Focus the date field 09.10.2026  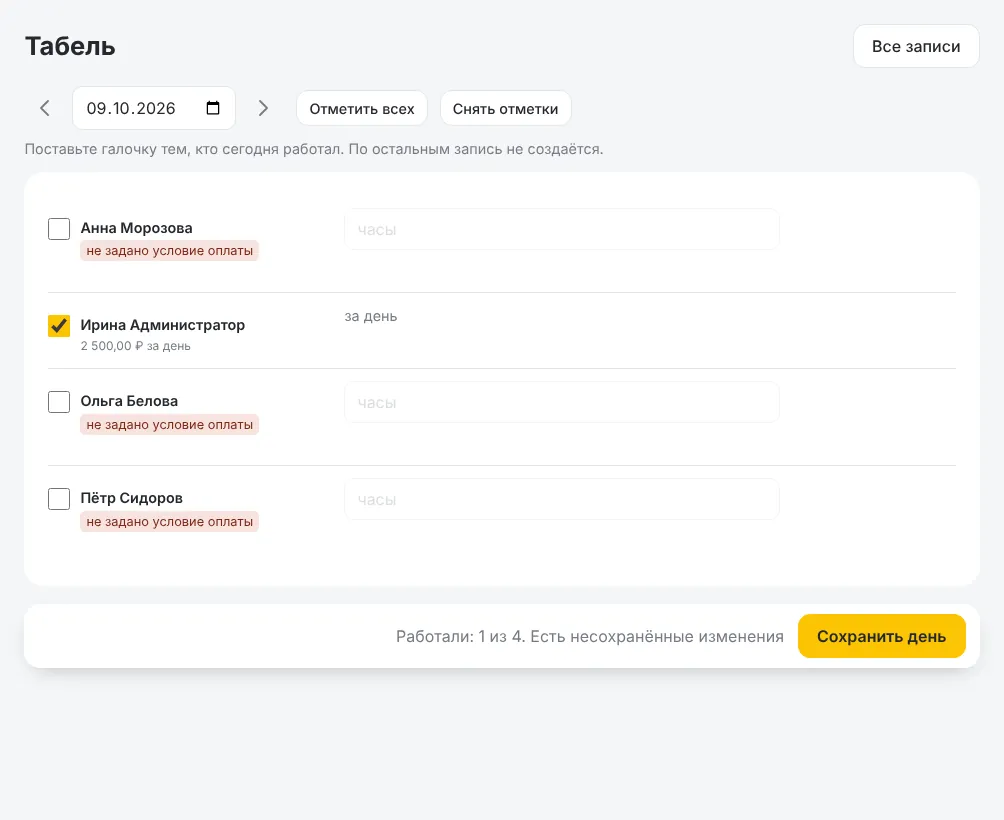(x=154, y=108)
